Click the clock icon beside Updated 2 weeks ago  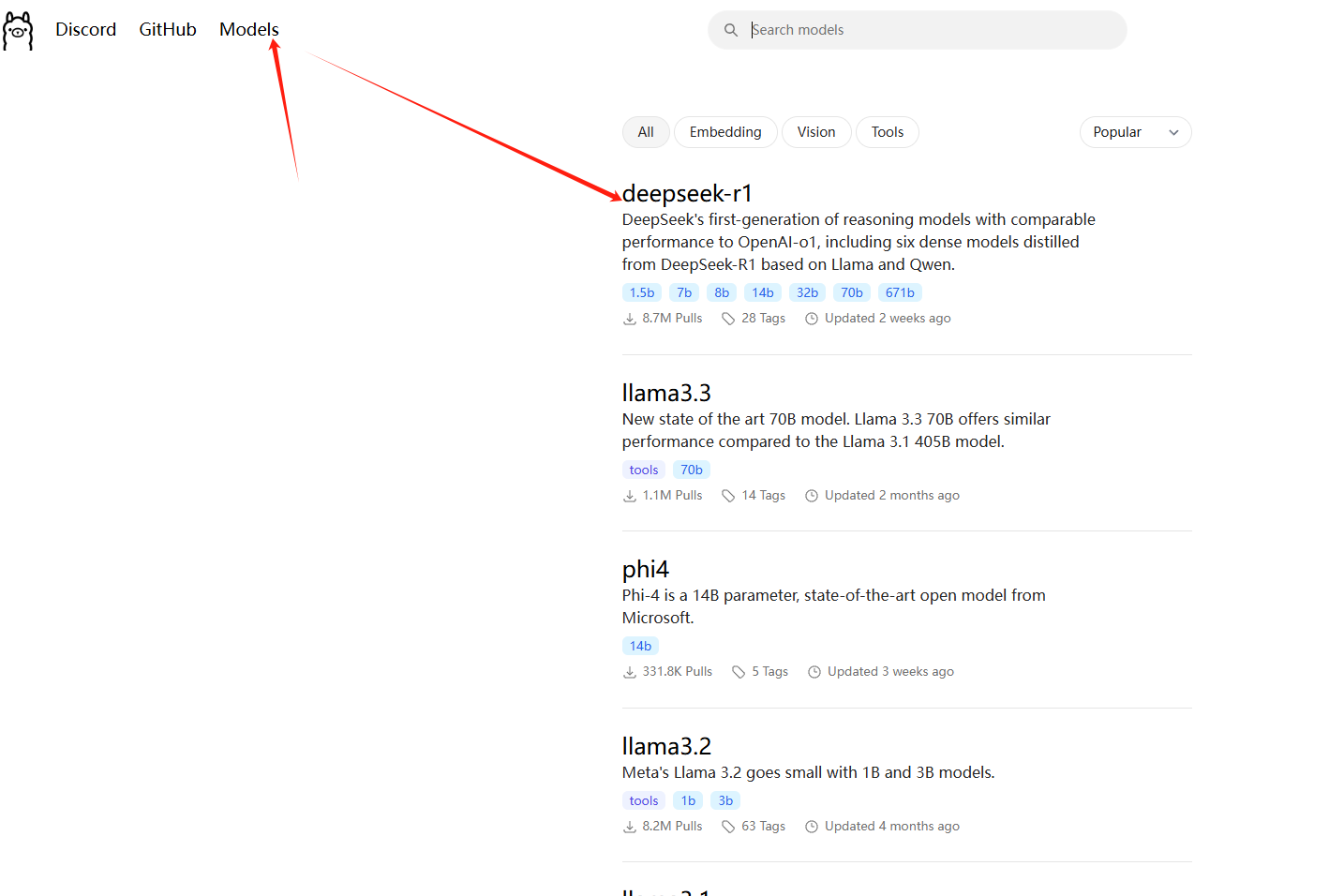[x=812, y=319]
